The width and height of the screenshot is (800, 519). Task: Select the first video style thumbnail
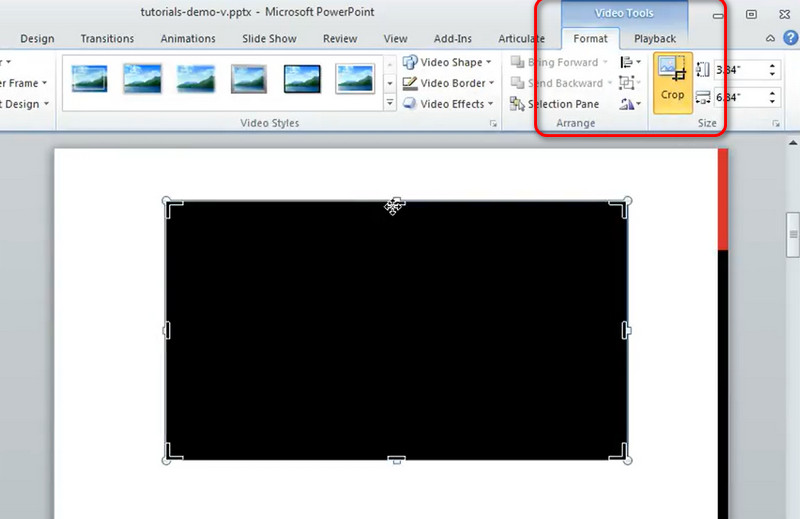[x=89, y=79]
